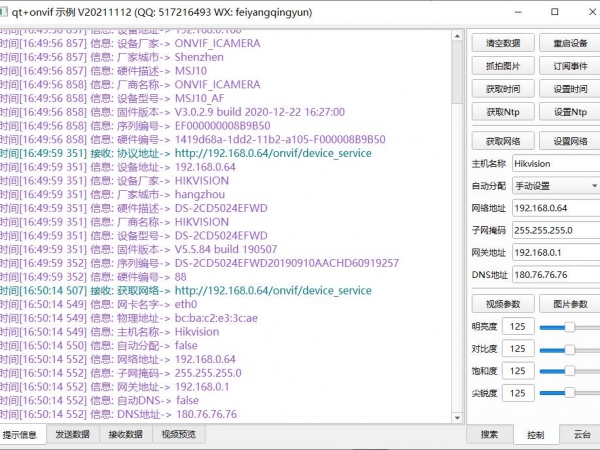Screen dimensions: 600x450
Task: Switch to the 发送数据 tab
Action: click(x=72, y=435)
